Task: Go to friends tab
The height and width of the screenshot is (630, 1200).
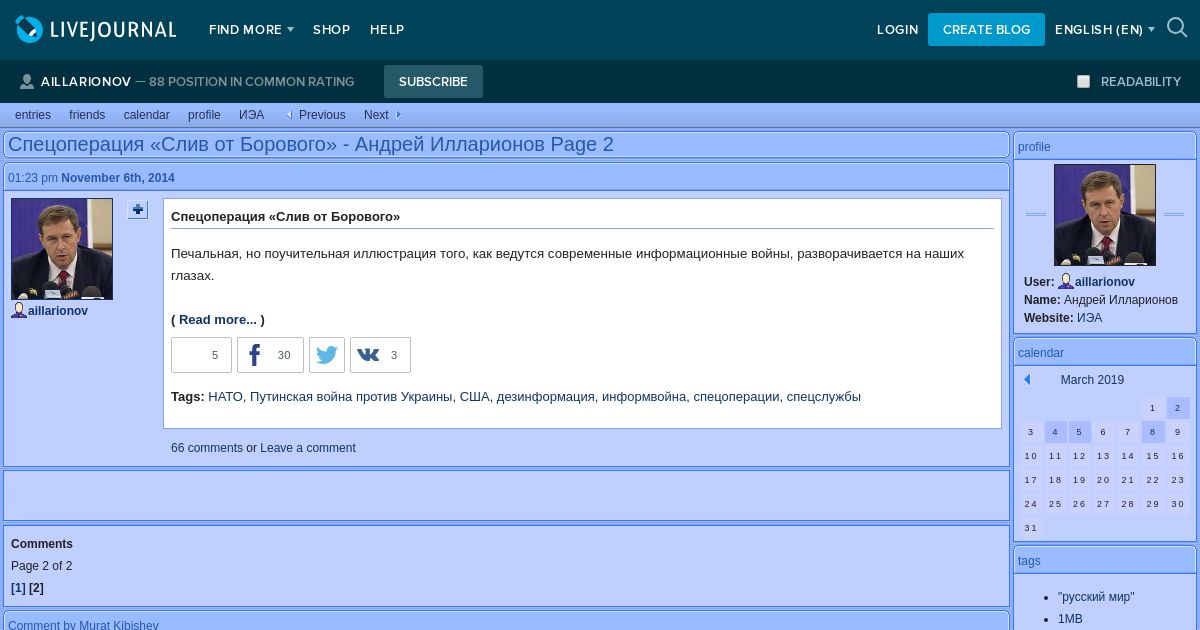Action: pos(87,115)
